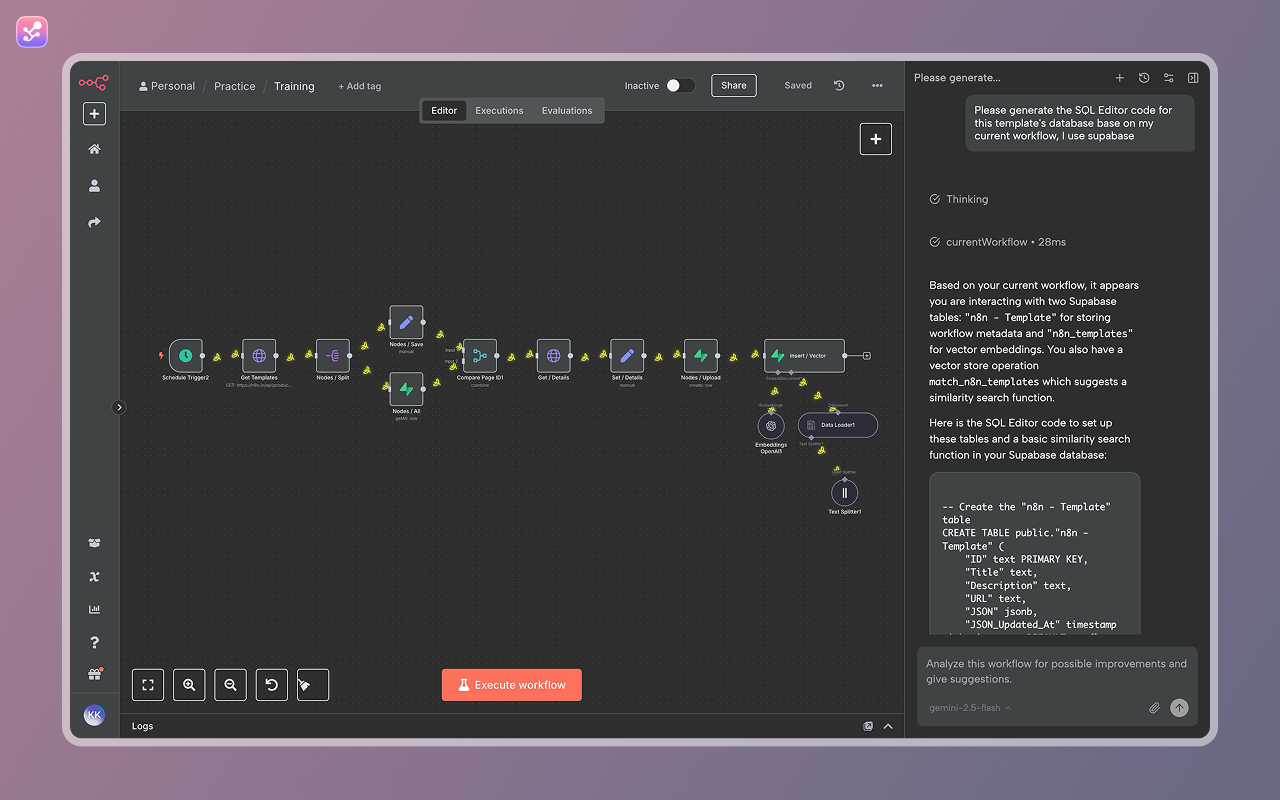The image size is (1280, 800).
Task: Click the Logs panel label
Action: [143, 726]
